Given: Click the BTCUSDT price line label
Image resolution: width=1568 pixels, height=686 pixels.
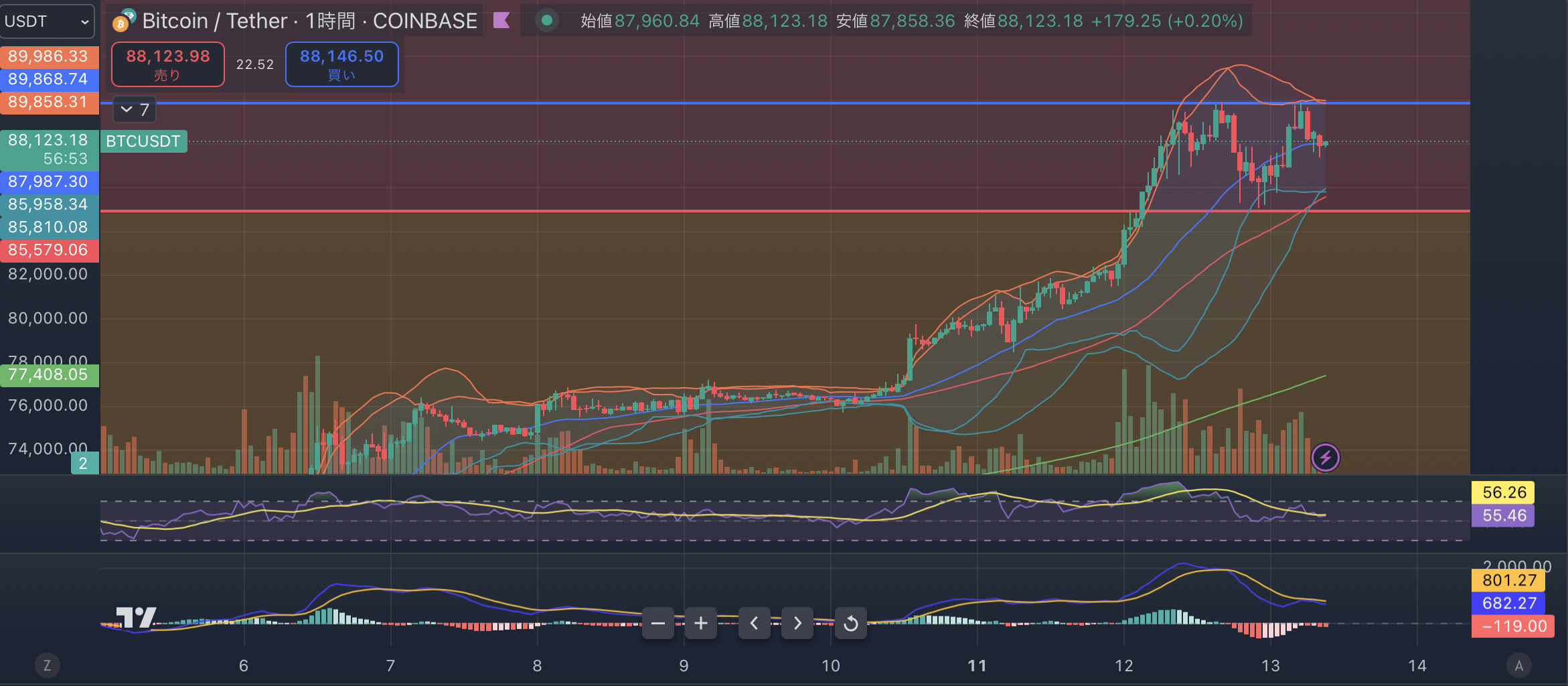Looking at the screenshot, I should click(x=143, y=141).
